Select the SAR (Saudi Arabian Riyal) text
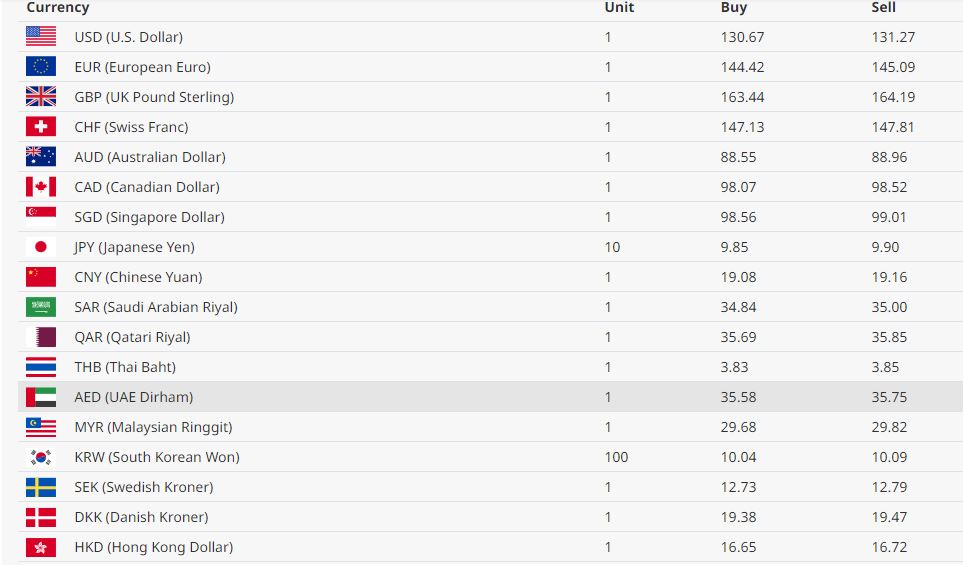Image resolution: width=963 pixels, height=565 pixels. [156, 307]
